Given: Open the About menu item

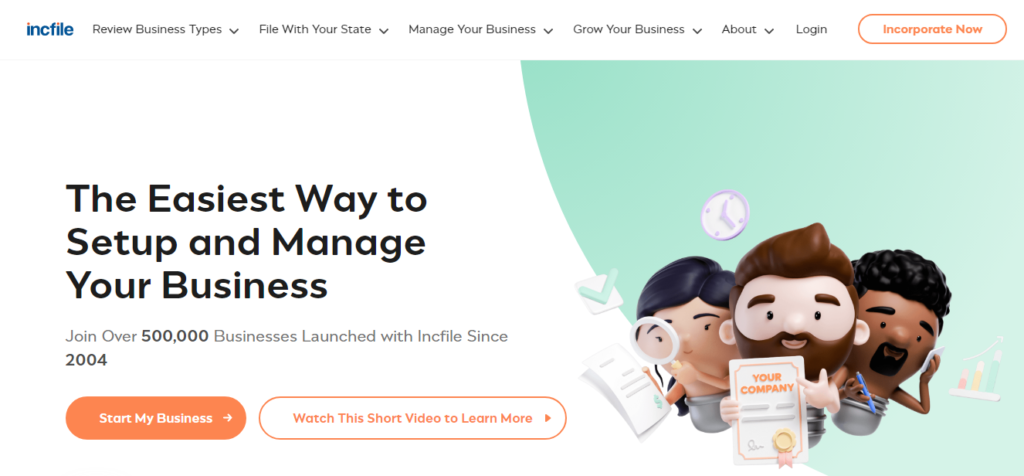Looking at the screenshot, I should pyautogui.click(x=739, y=29).
